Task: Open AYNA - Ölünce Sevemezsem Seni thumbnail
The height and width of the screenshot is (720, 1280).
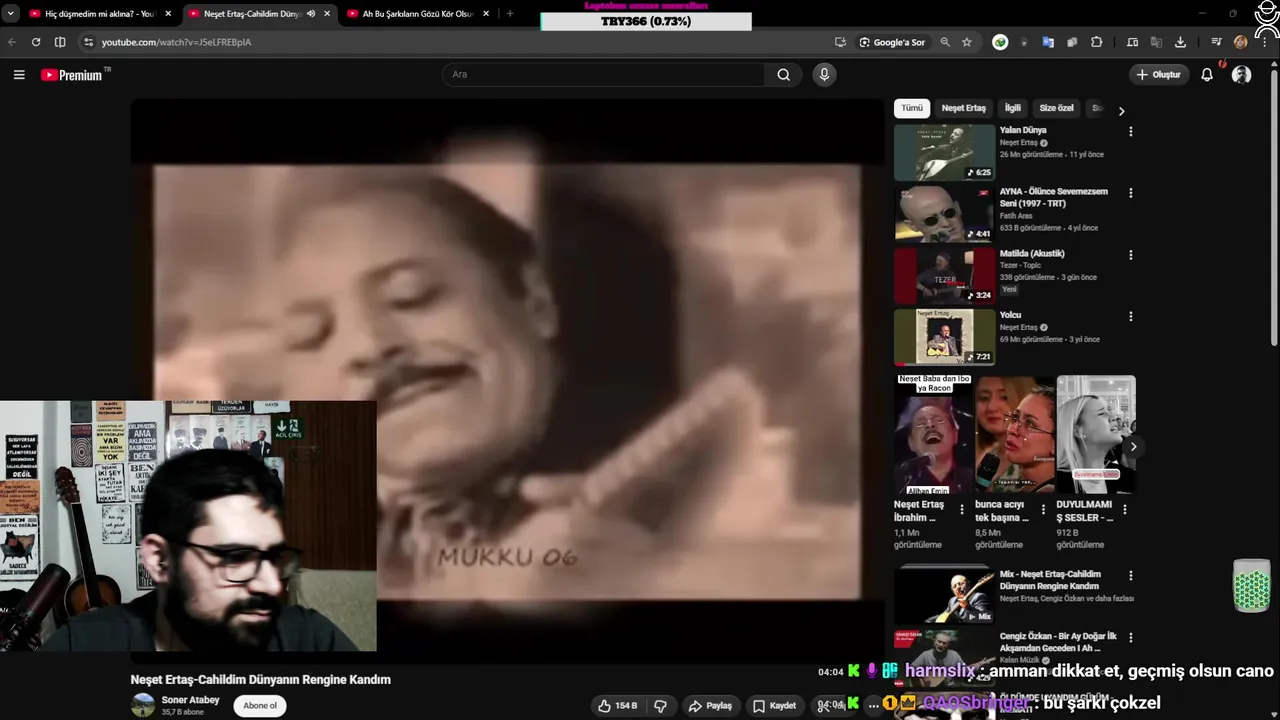Action: click(945, 214)
